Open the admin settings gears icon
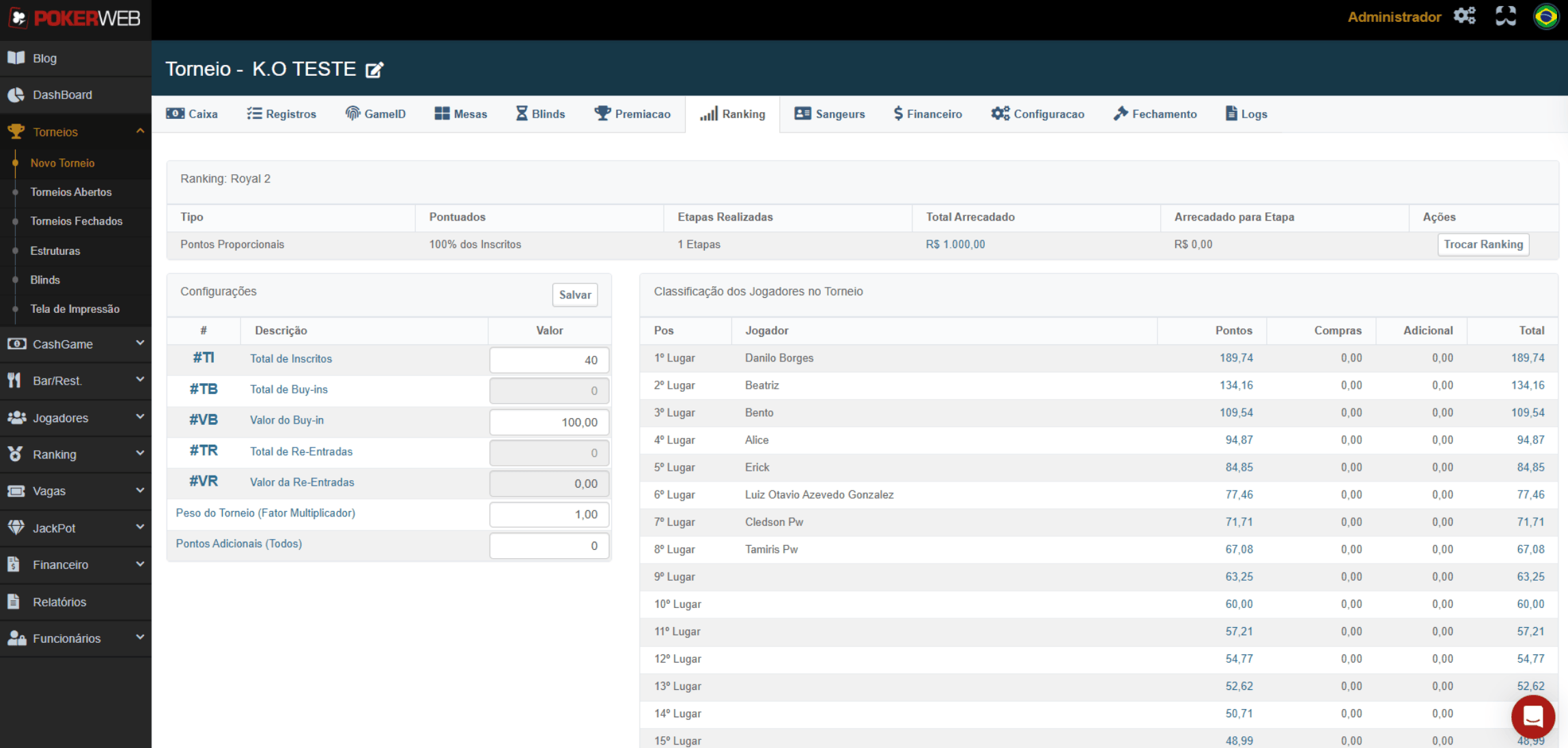1568x748 pixels. pos(1464,16)
